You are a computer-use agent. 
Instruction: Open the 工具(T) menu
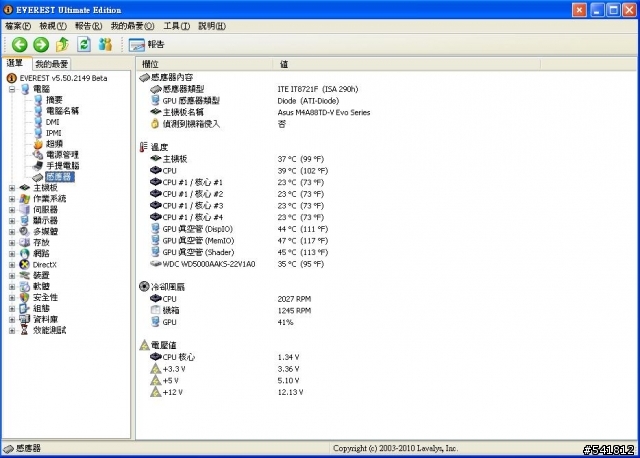coord(176,26)
